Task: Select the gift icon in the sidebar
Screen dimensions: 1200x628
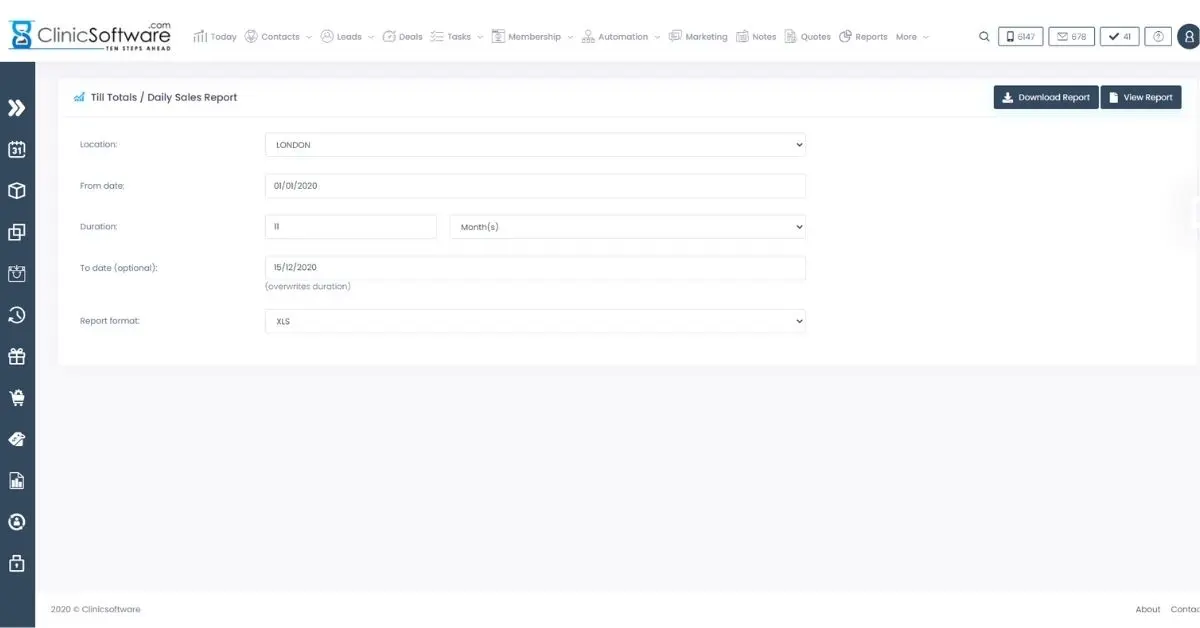Action: (x=16, y=356)
